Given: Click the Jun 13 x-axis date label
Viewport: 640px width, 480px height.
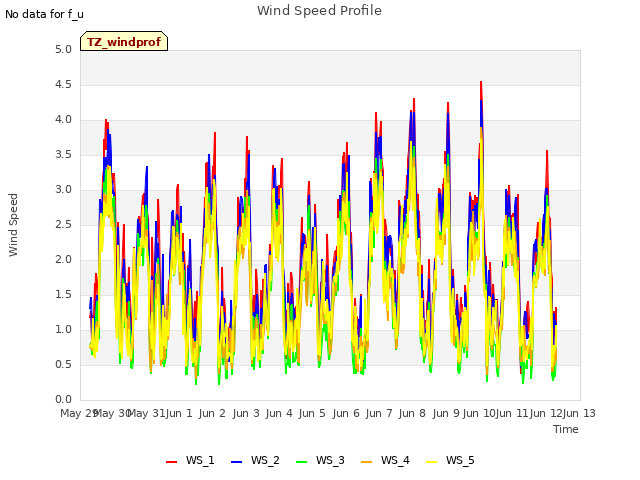Looking at the screenshot, I should [579, 413].
